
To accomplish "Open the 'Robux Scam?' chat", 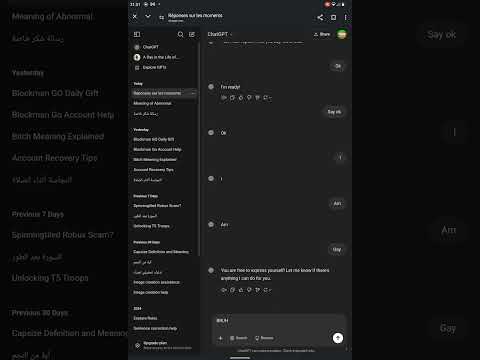I will 157,206.
